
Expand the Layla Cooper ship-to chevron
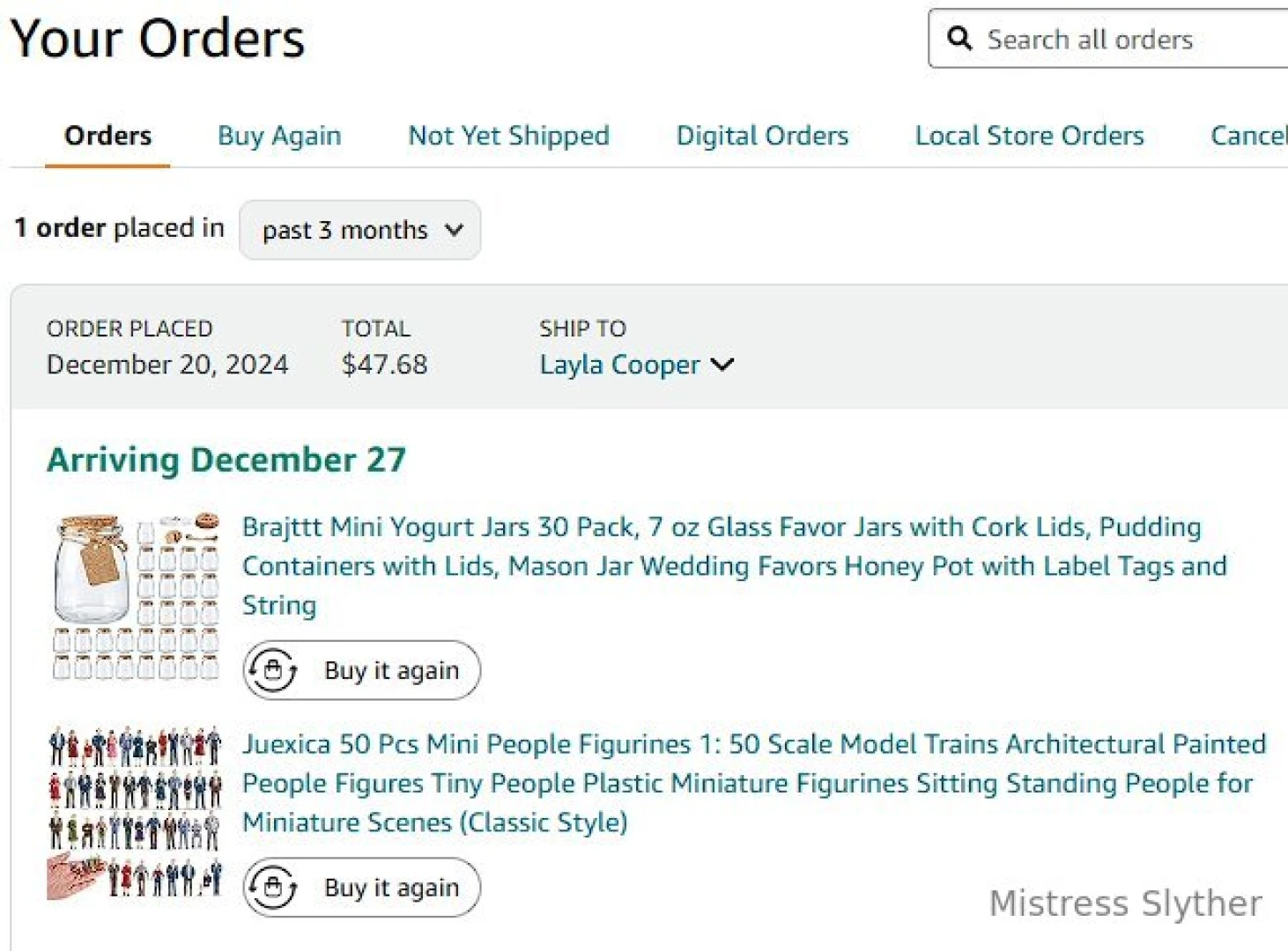pos(722,365)
